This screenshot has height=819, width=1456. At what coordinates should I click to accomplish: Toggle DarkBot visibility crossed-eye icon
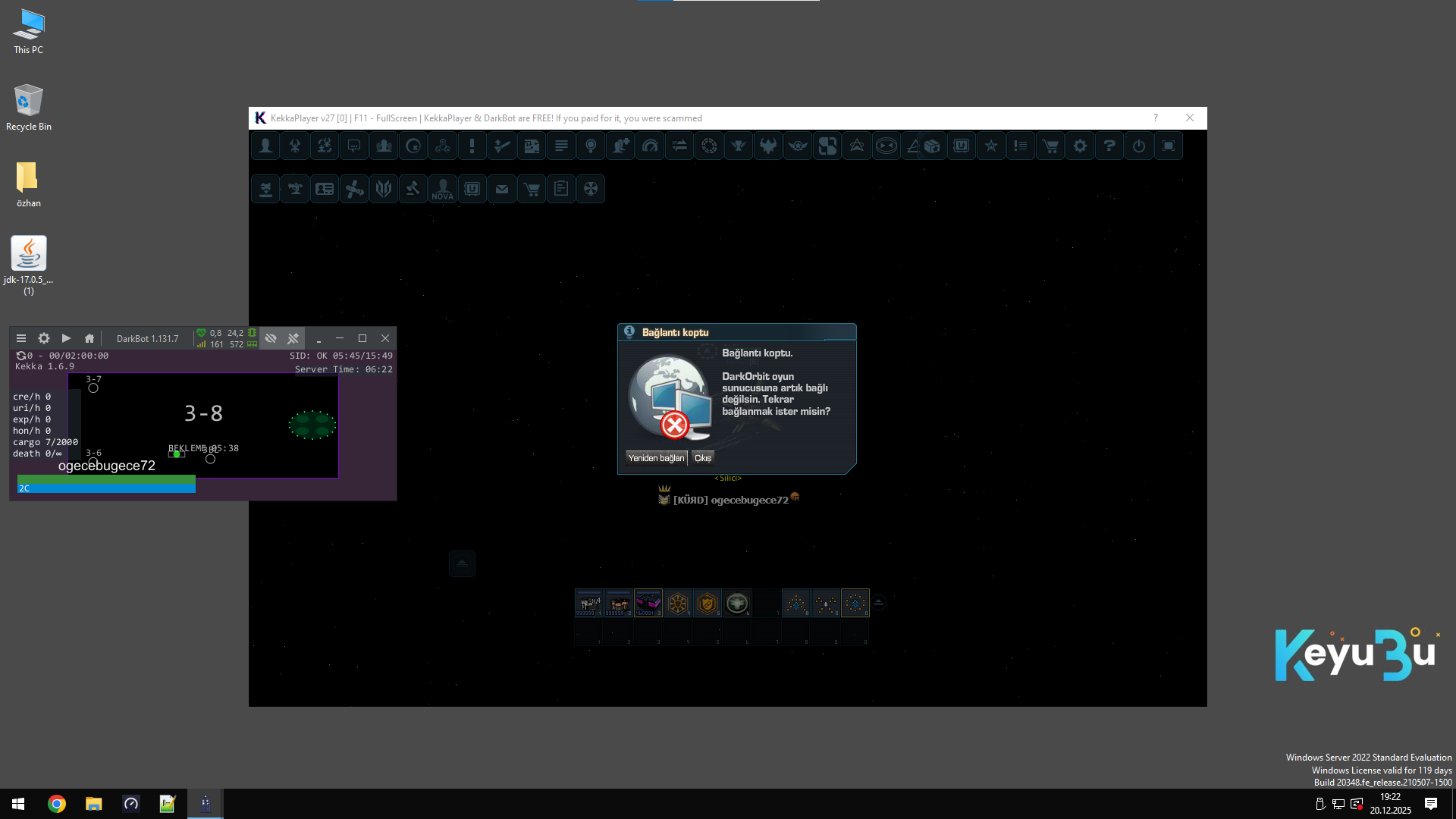click(x=271, y=338)
